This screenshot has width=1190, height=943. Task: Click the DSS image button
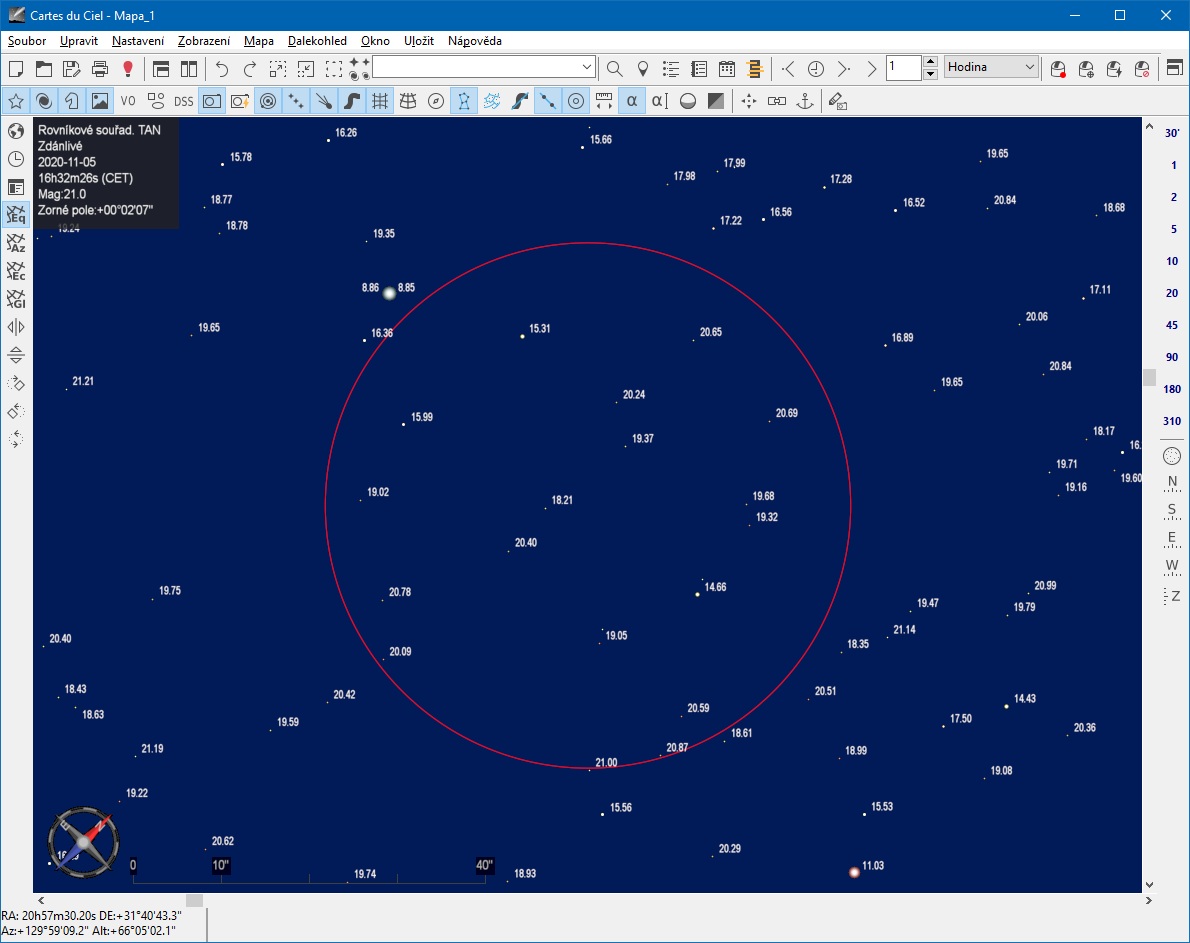point(184,101)
